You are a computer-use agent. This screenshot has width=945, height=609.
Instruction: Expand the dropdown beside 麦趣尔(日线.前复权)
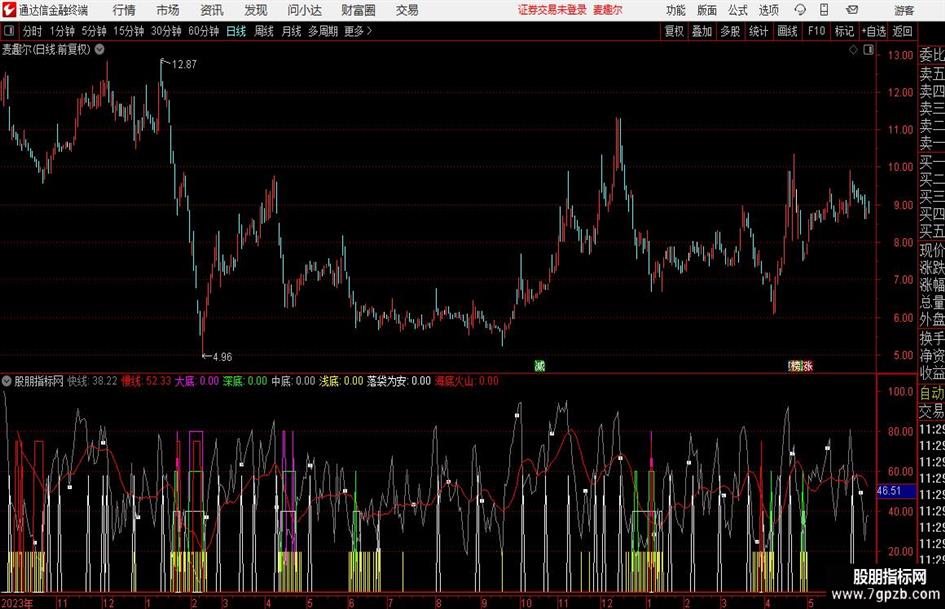99,49
